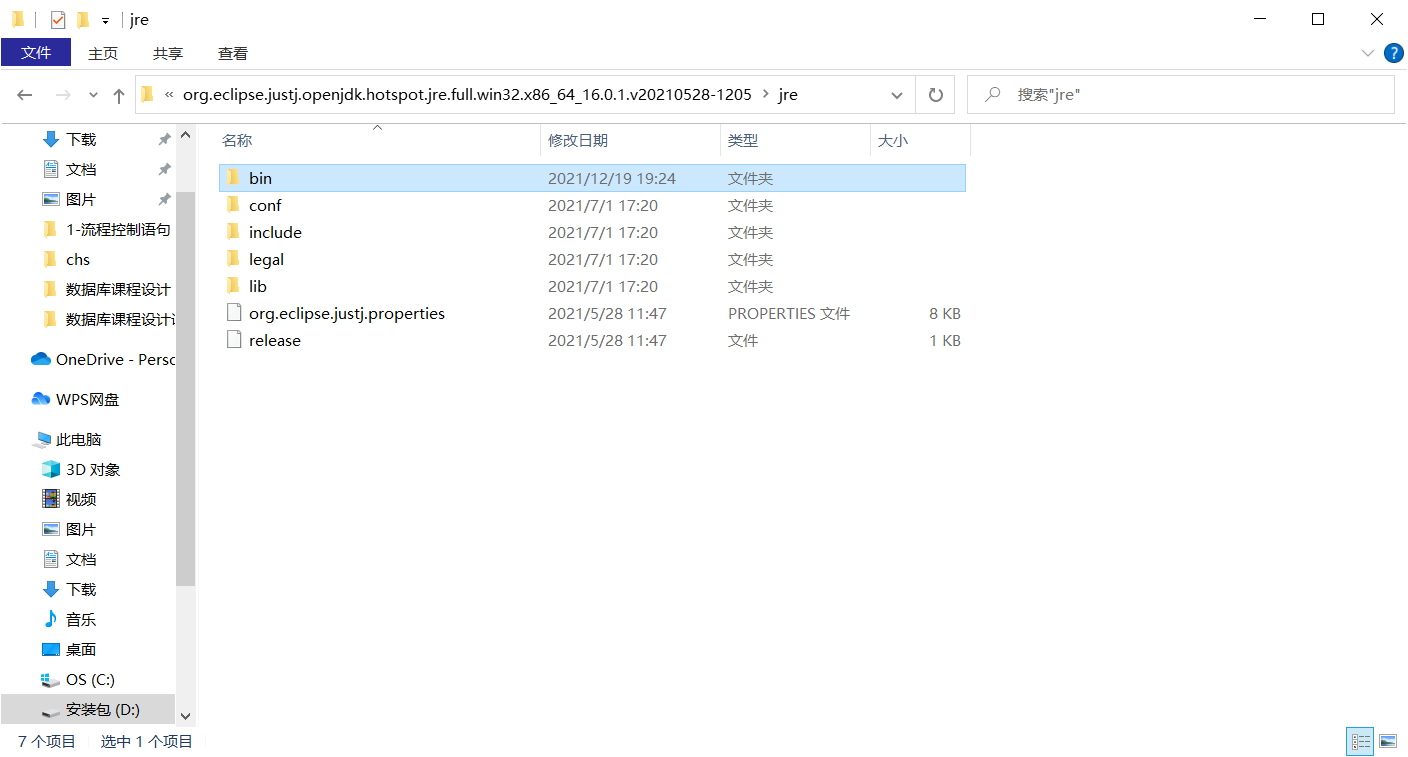Select the include folder icon
Image resolution: width=1408 pixels, height=757 pixels.
(233, 232)
